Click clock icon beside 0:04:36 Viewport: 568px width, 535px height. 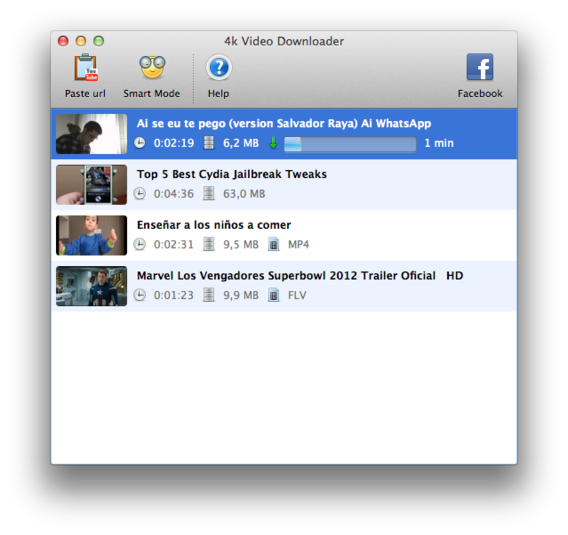click(139, 193)
